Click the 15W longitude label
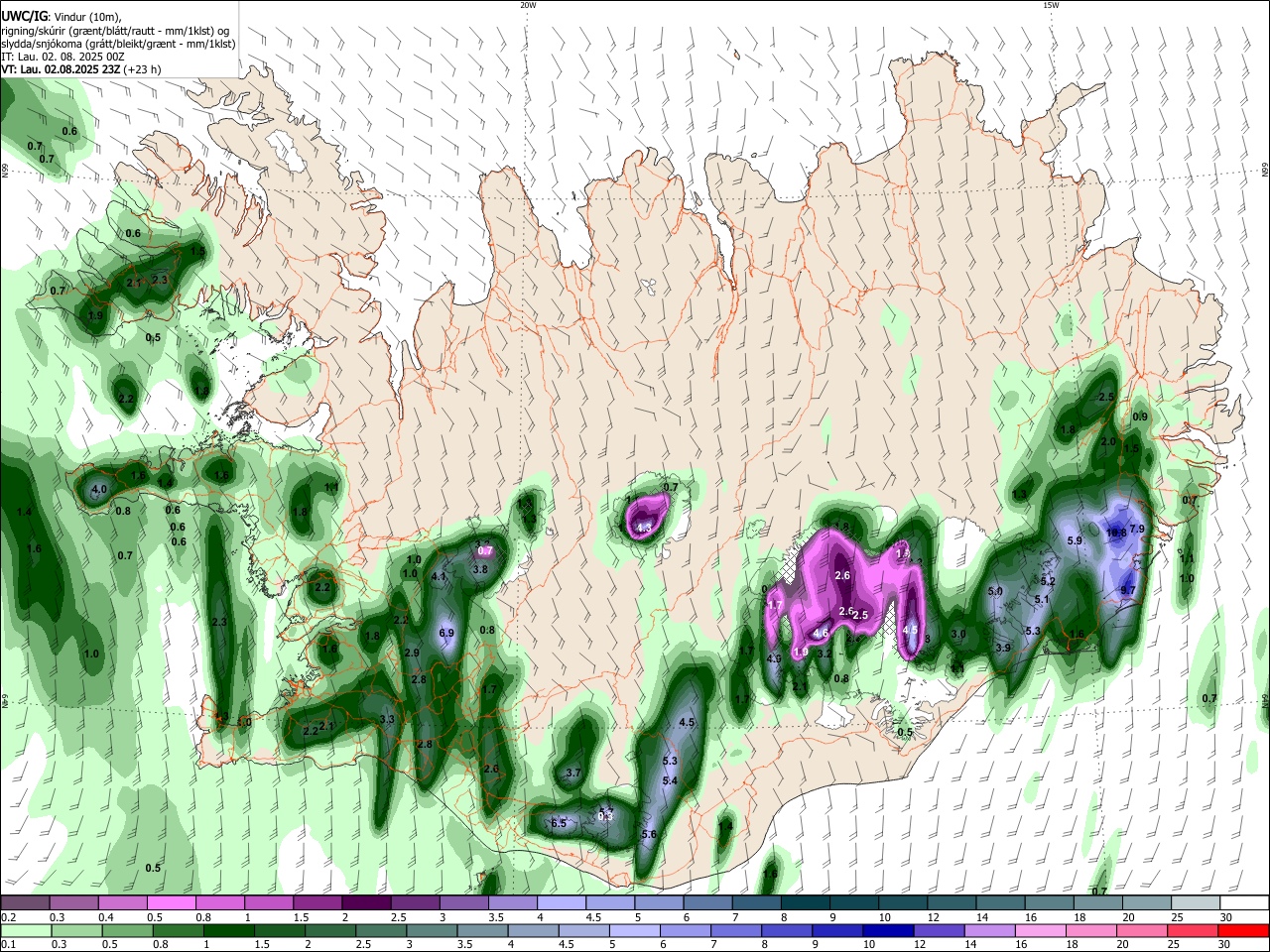The height and width of the screenshot is (952, 1270). 1051,5
